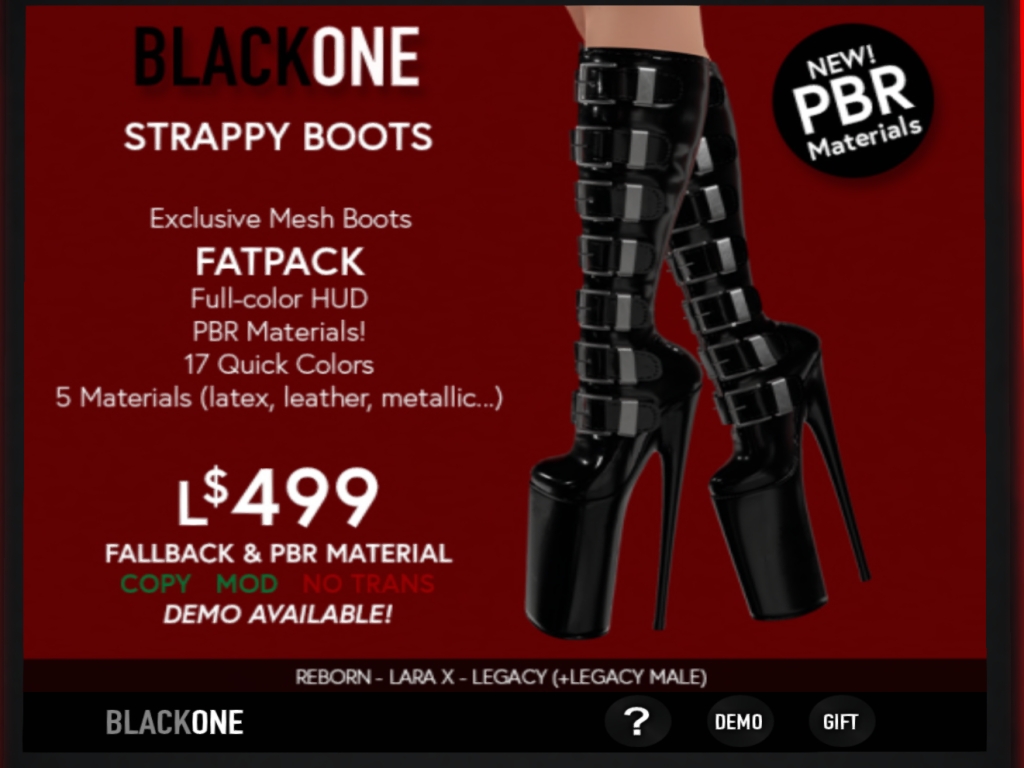Click the green COPY permission label

coord(155,583)
